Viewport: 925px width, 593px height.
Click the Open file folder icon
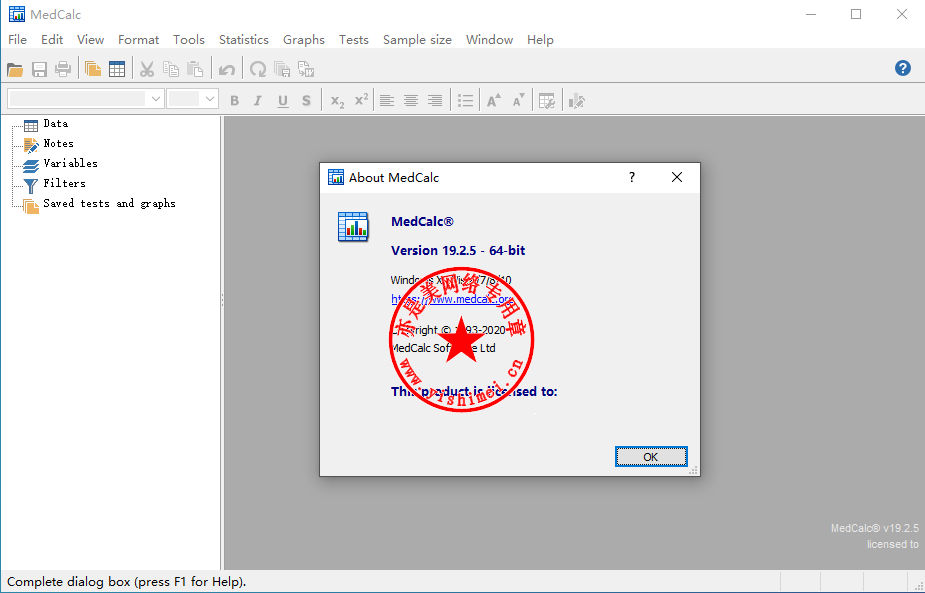15,70
